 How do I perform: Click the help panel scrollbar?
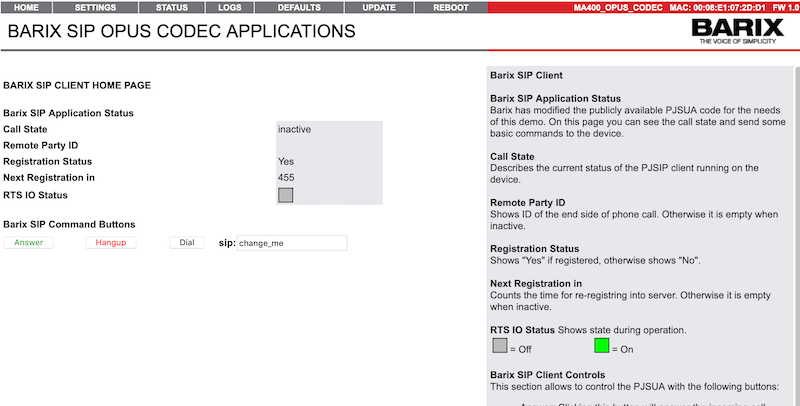[x=797, y=235]
